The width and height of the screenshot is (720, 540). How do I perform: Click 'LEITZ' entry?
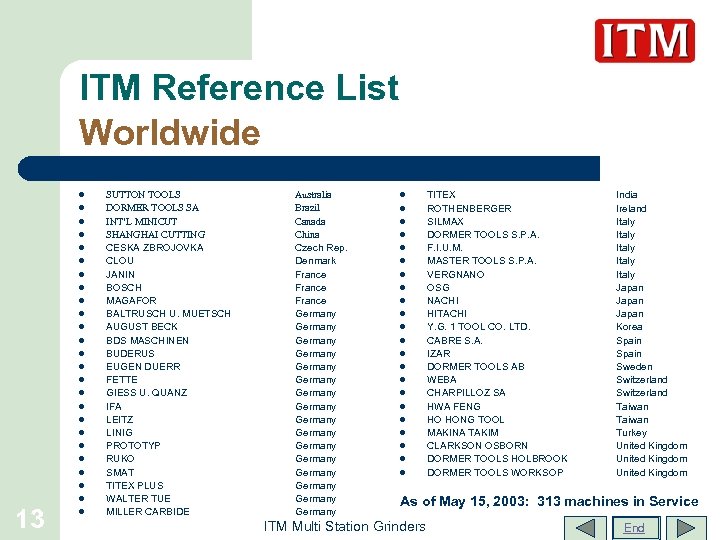tap(119, 420)
